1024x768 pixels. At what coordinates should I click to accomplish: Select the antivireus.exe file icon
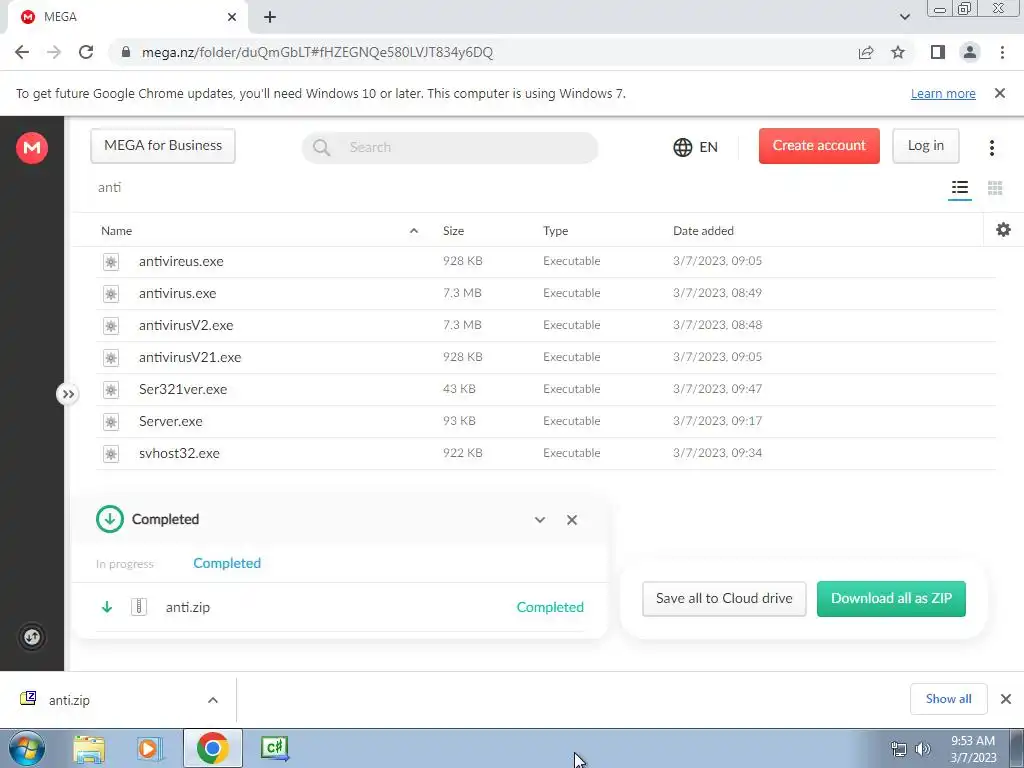[x=111, y=262]
